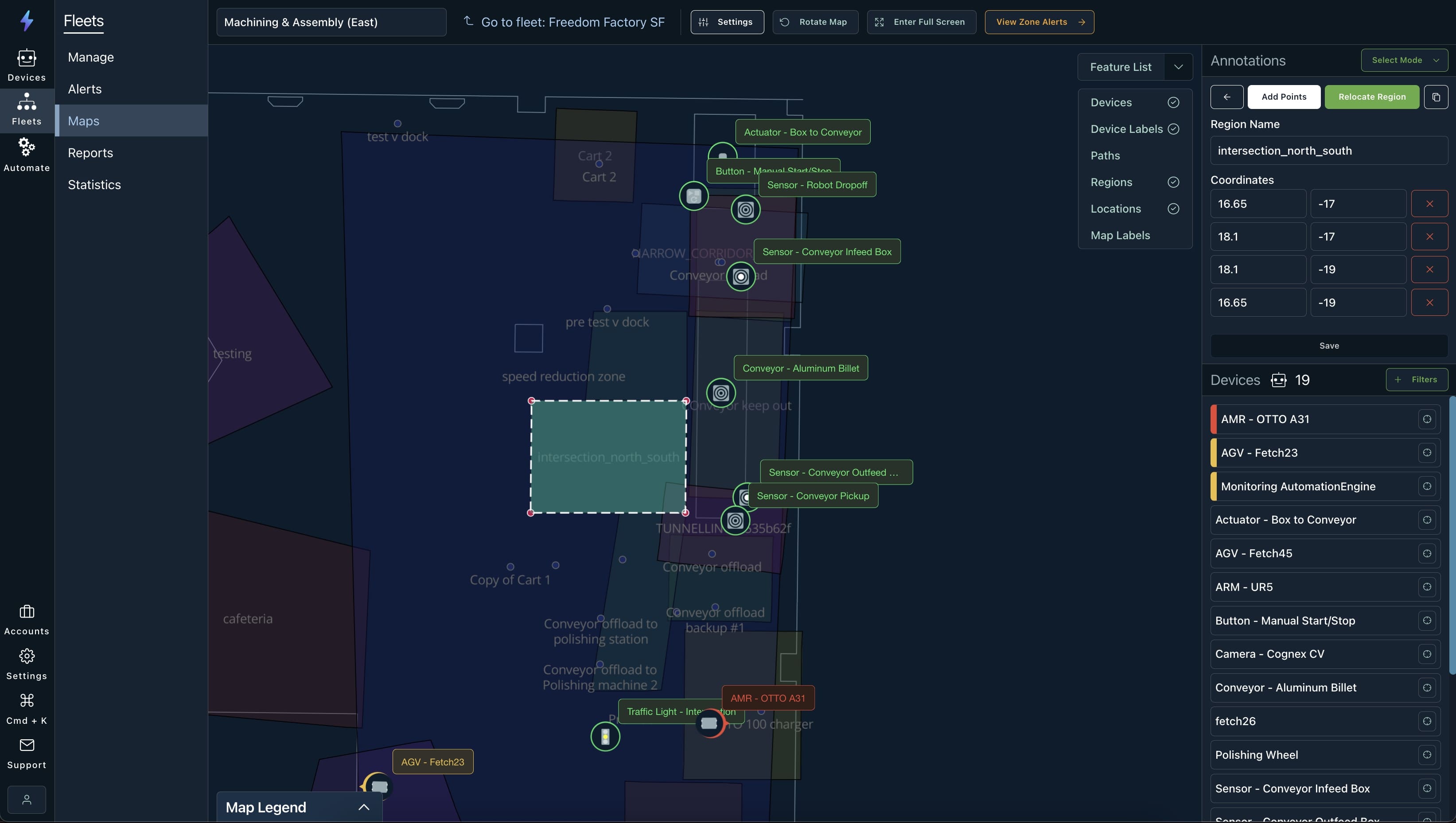Click the Relocate Region button
This screenshot has height=823, width=1456.
[1371, 97]
